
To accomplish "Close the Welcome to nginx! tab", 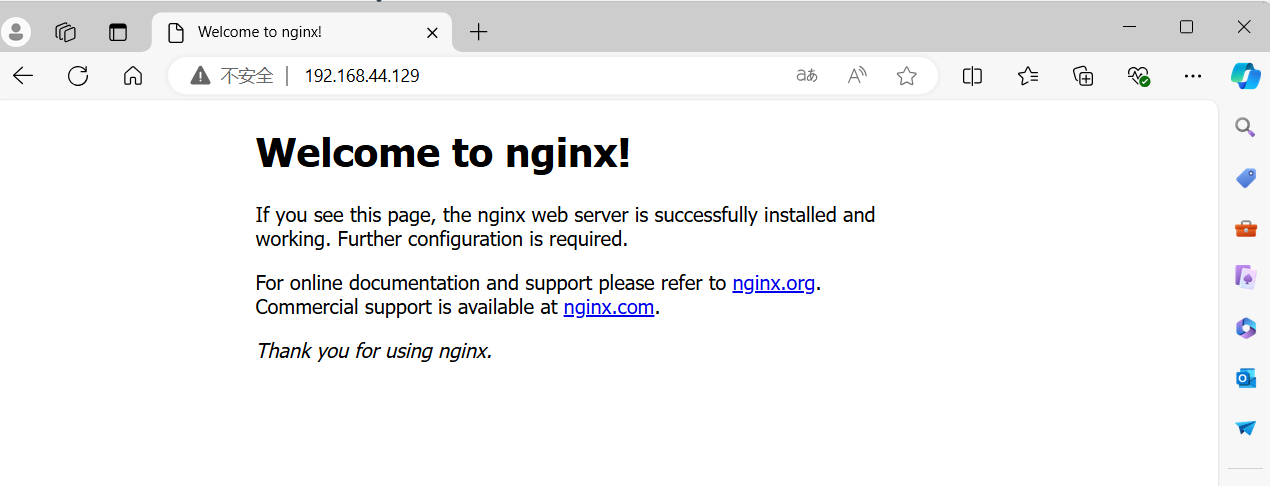I will 432,32.
